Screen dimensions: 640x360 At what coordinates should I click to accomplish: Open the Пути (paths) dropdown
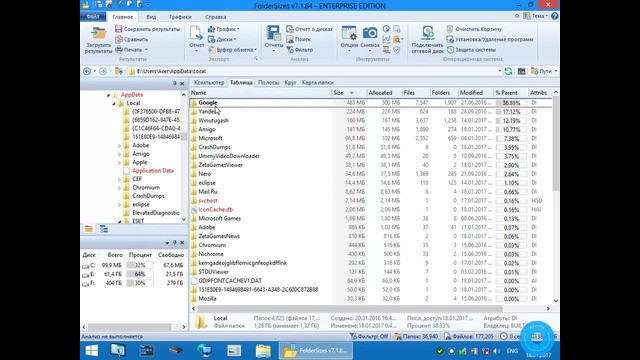click(x=544, y=71)
